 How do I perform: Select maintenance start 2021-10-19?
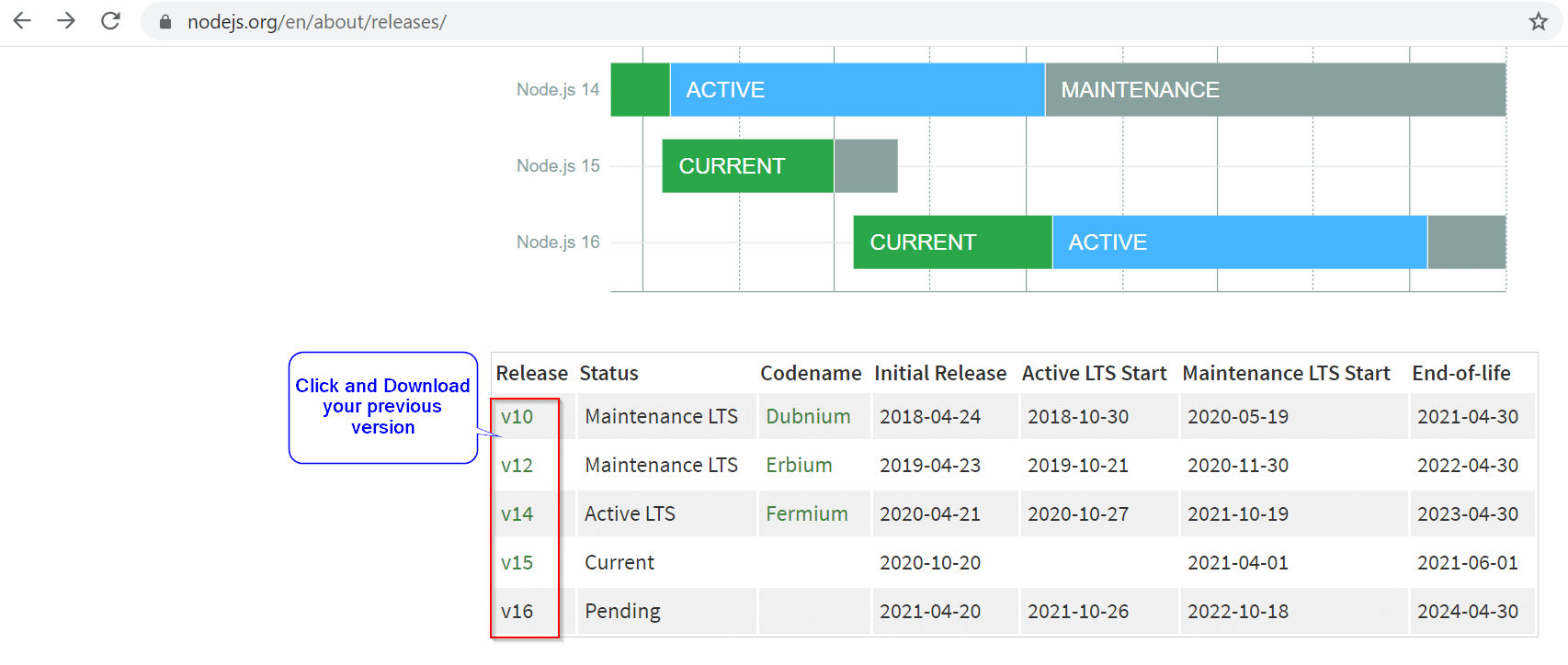coord(1238,514)
